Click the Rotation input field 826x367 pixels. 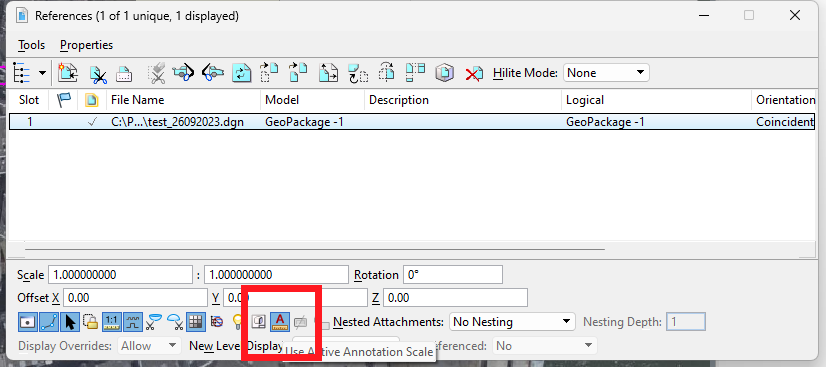(453, 275)
